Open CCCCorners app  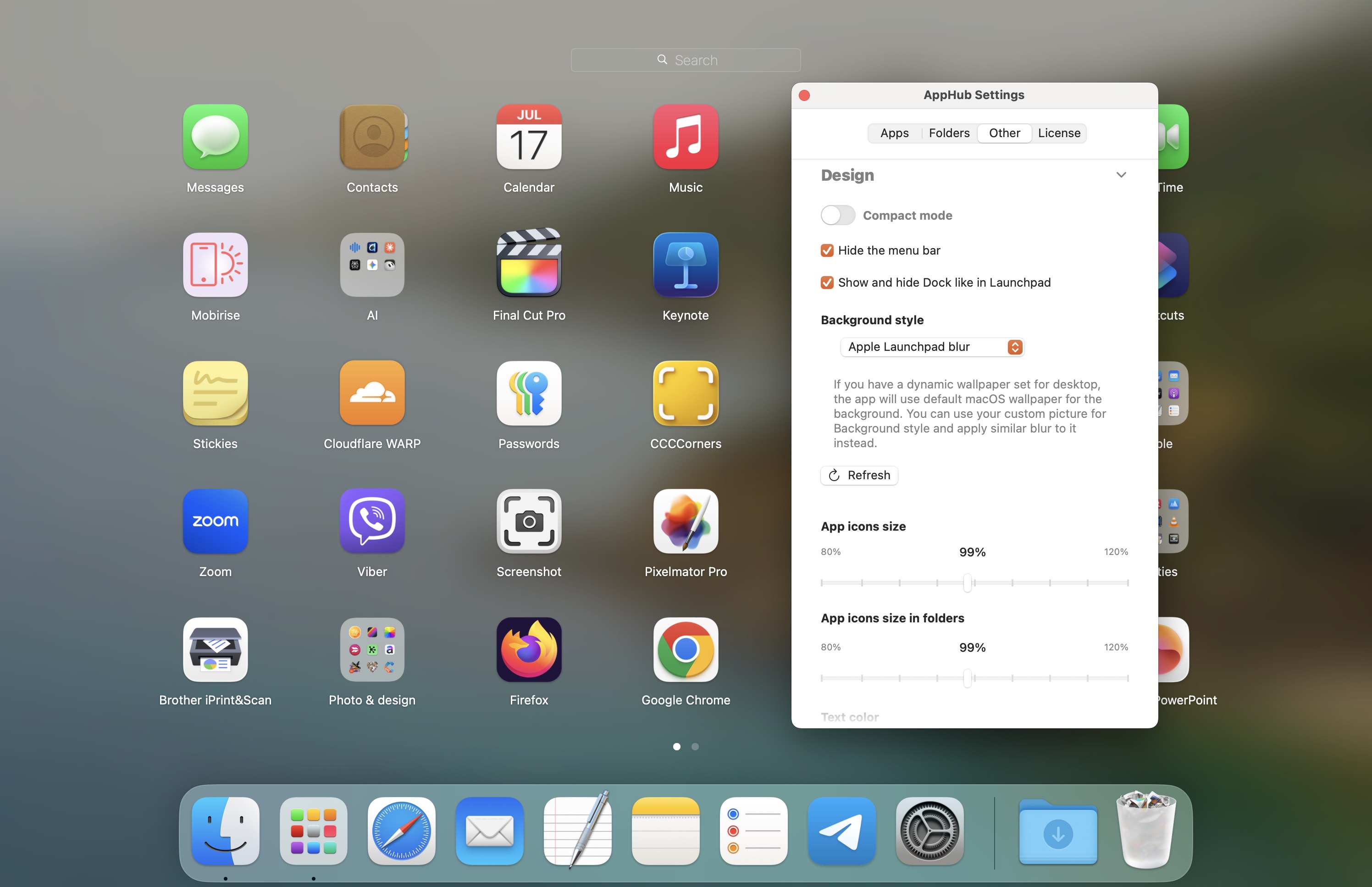coord(686,394)
